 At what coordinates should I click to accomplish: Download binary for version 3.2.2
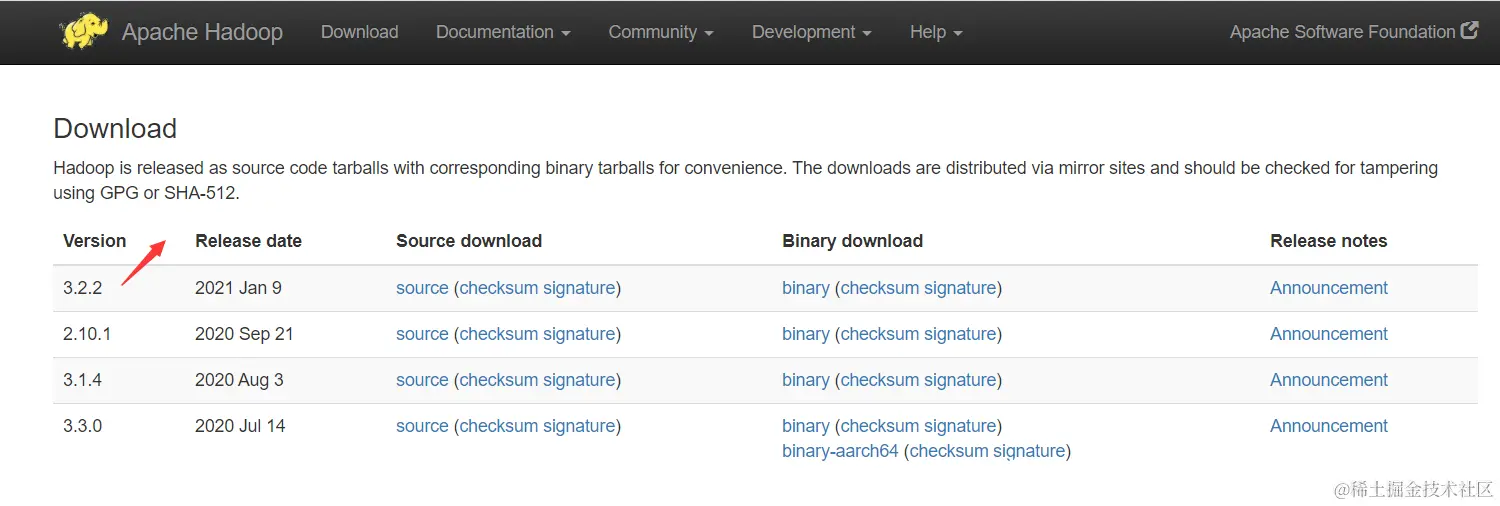[806, 288]
